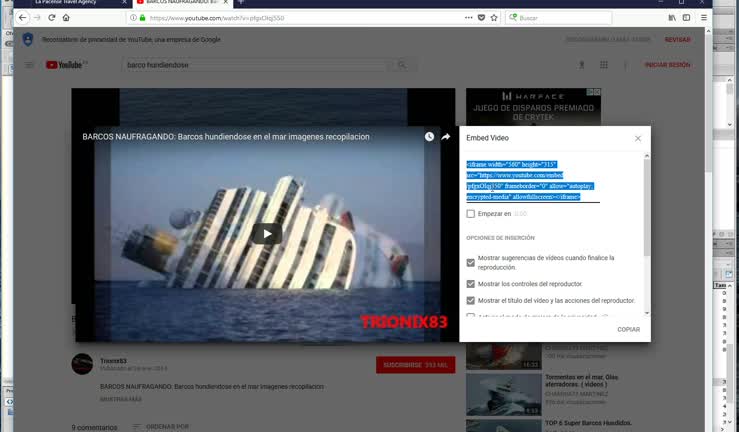Open a new tab with the plus icon
The height and width of the screenshot is (432, 739).
(x=241, y=2)
